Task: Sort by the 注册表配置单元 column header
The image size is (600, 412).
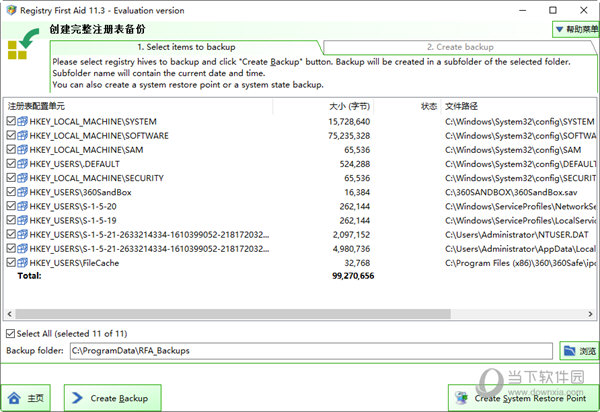Action: pyautogui.click(x=138, y=106)
